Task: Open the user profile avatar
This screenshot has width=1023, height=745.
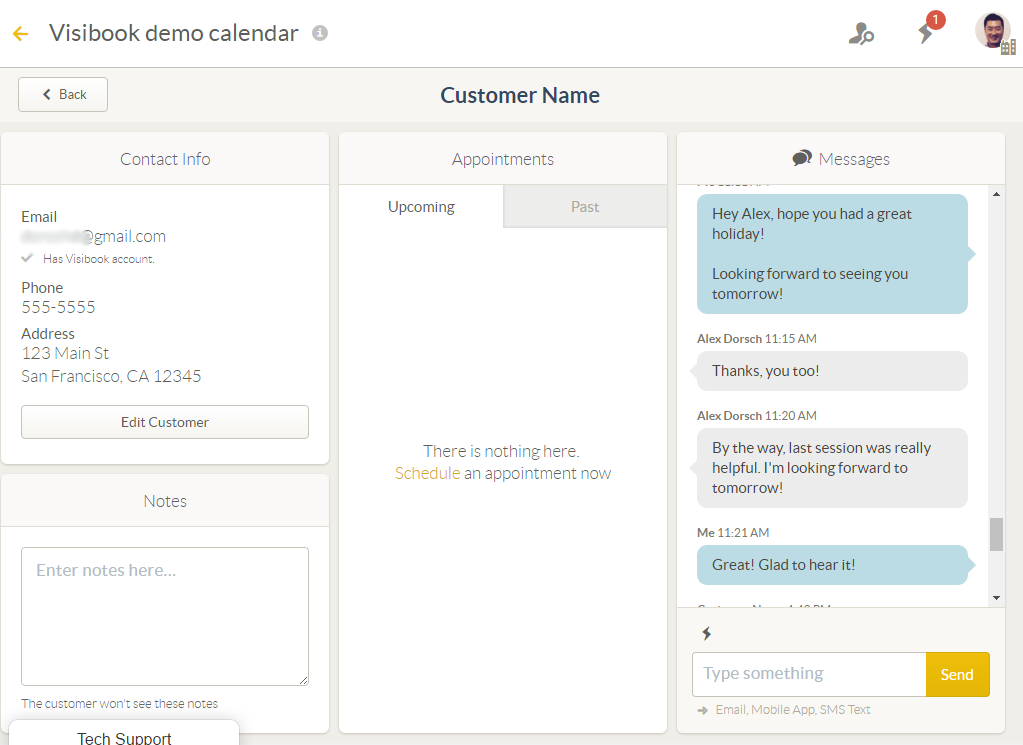Action: (994, 32)
